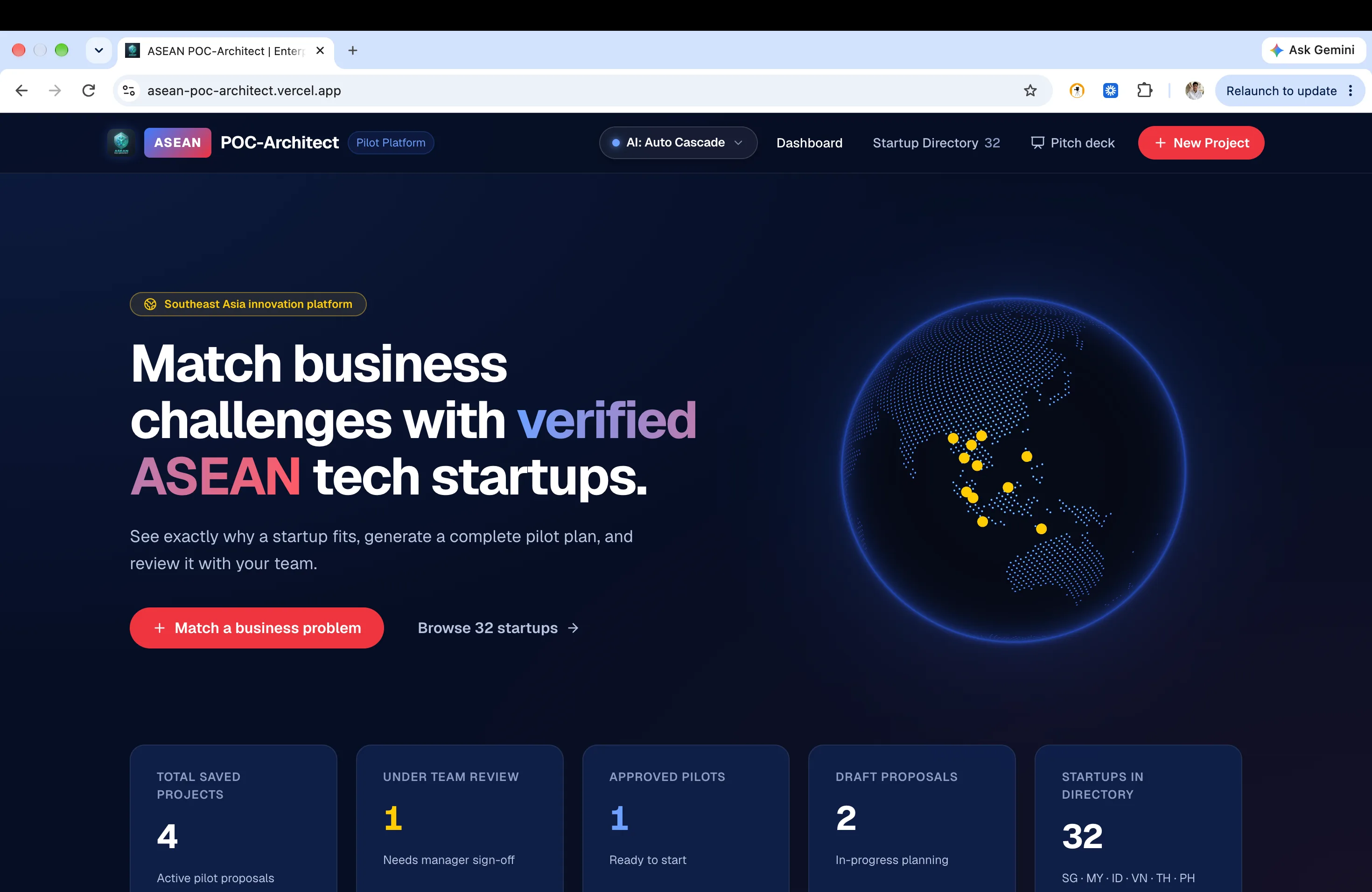Reload the page with the refresh icon
Image resolution: width=1372 pixels, height=892 pixels.
(88, 91)
